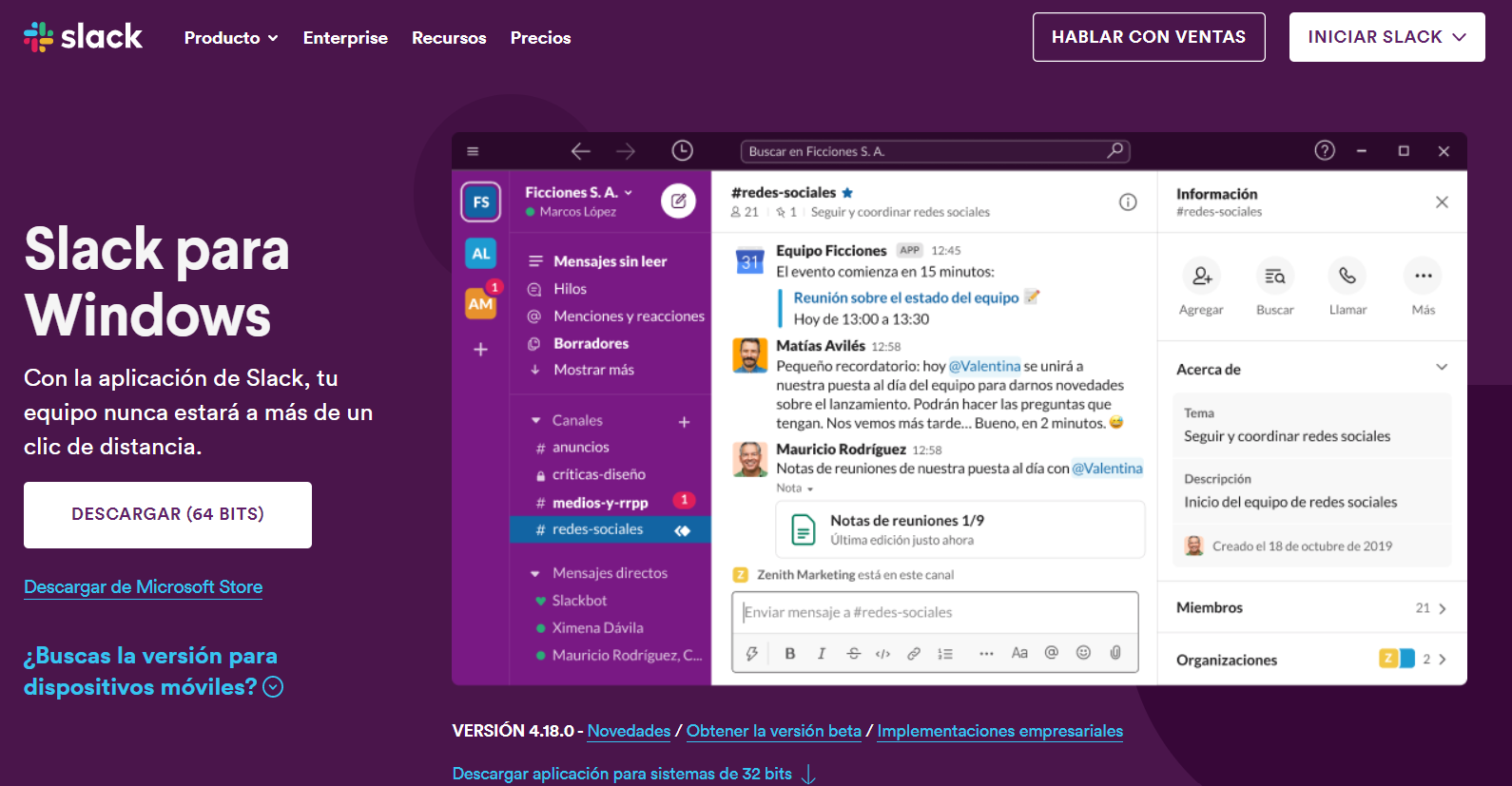The image size is (1512, 786).
Task: Open more formatting options ellipsis
Action: coord(986,653)
